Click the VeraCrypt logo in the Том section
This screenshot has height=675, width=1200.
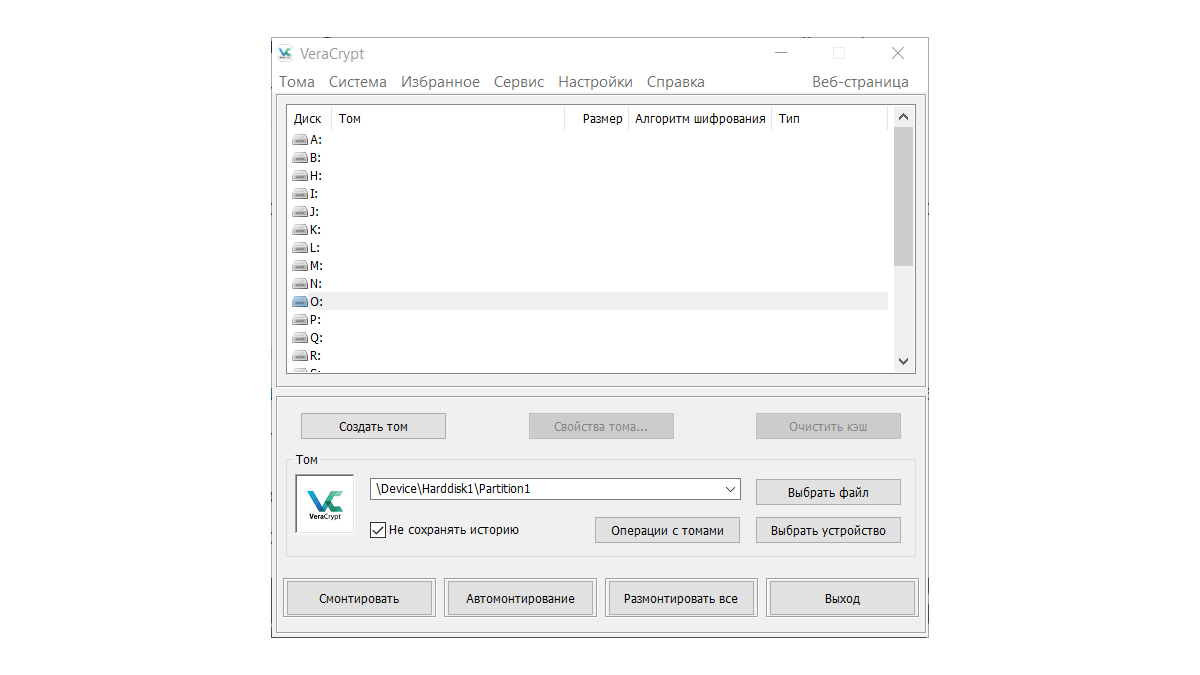click(324, 504)
